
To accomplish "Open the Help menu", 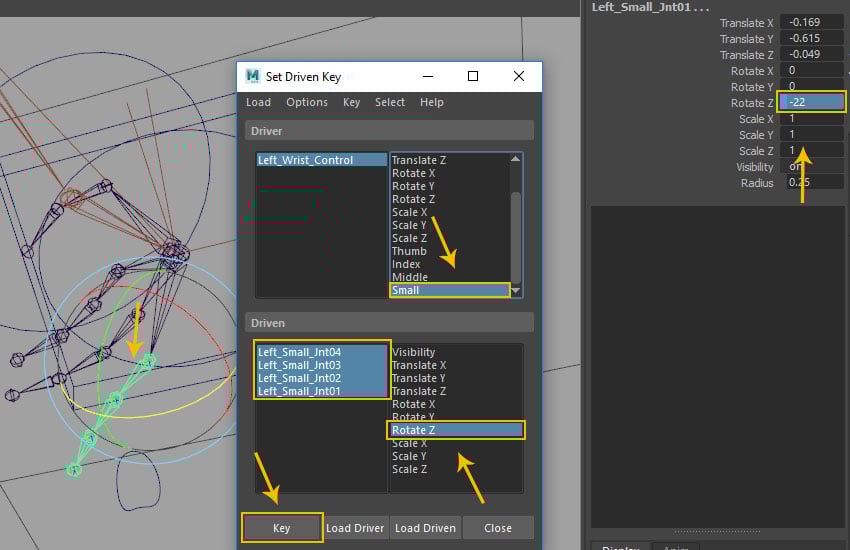I will 432,102.
